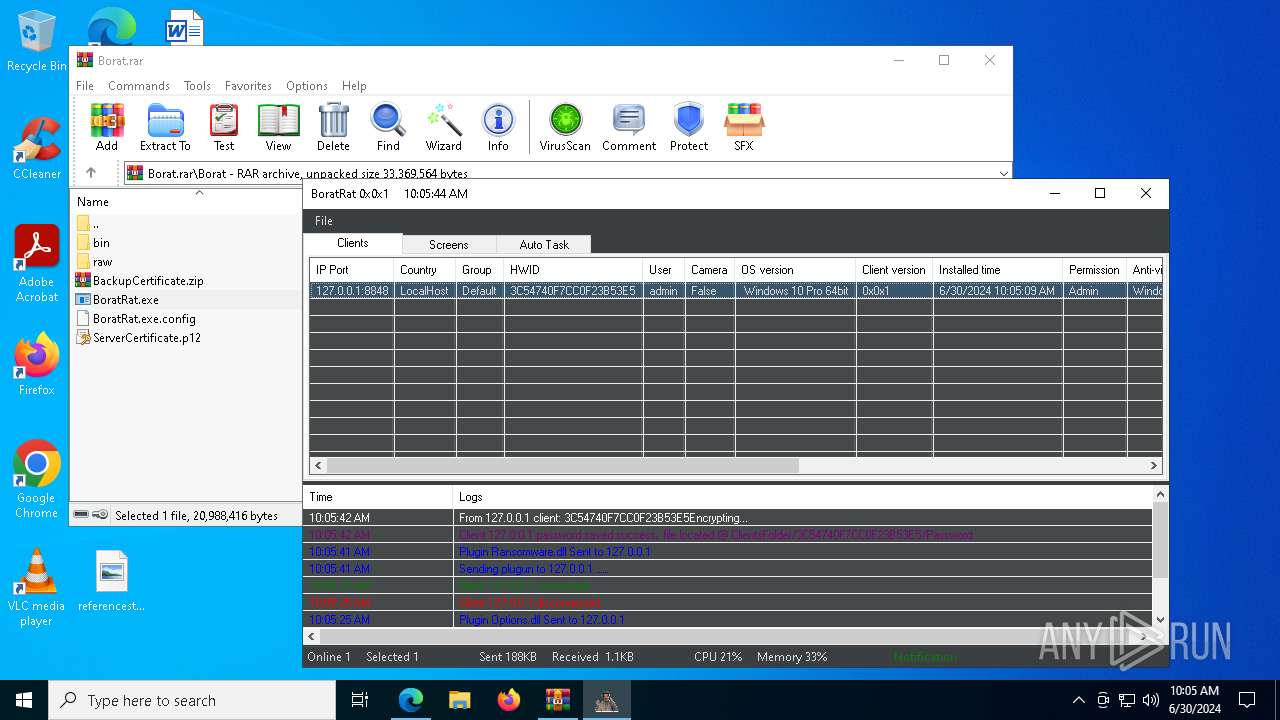
Task: Open CCleaner desktop shortcut
Action: click(x=37, y=149)
